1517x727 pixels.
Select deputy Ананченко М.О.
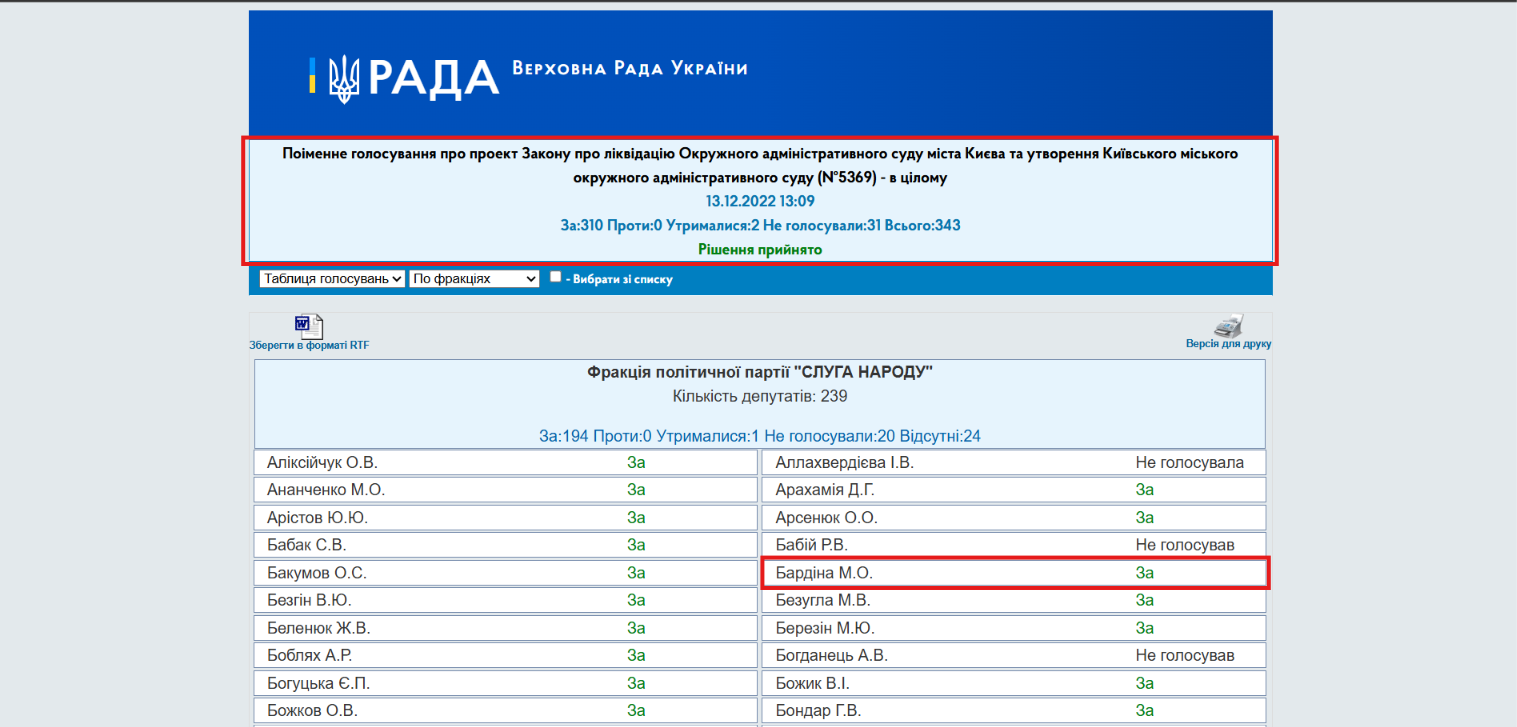326,490
